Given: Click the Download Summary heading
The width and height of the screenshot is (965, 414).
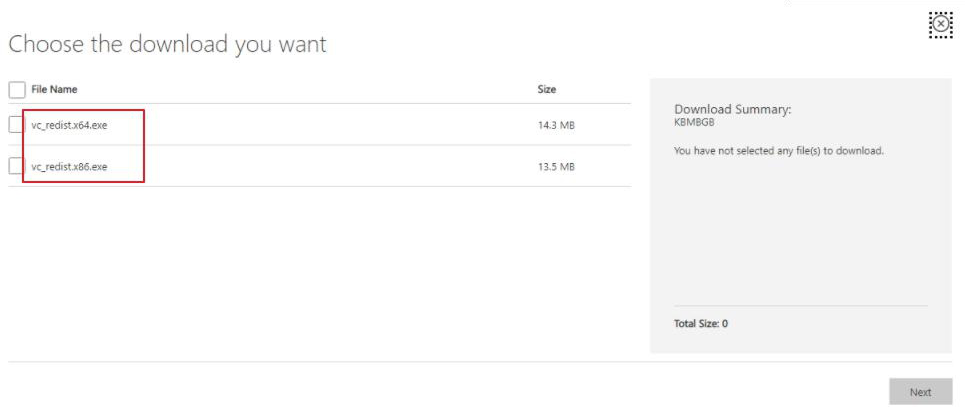Looking at the screenshot, I should [x=732, y=109].
